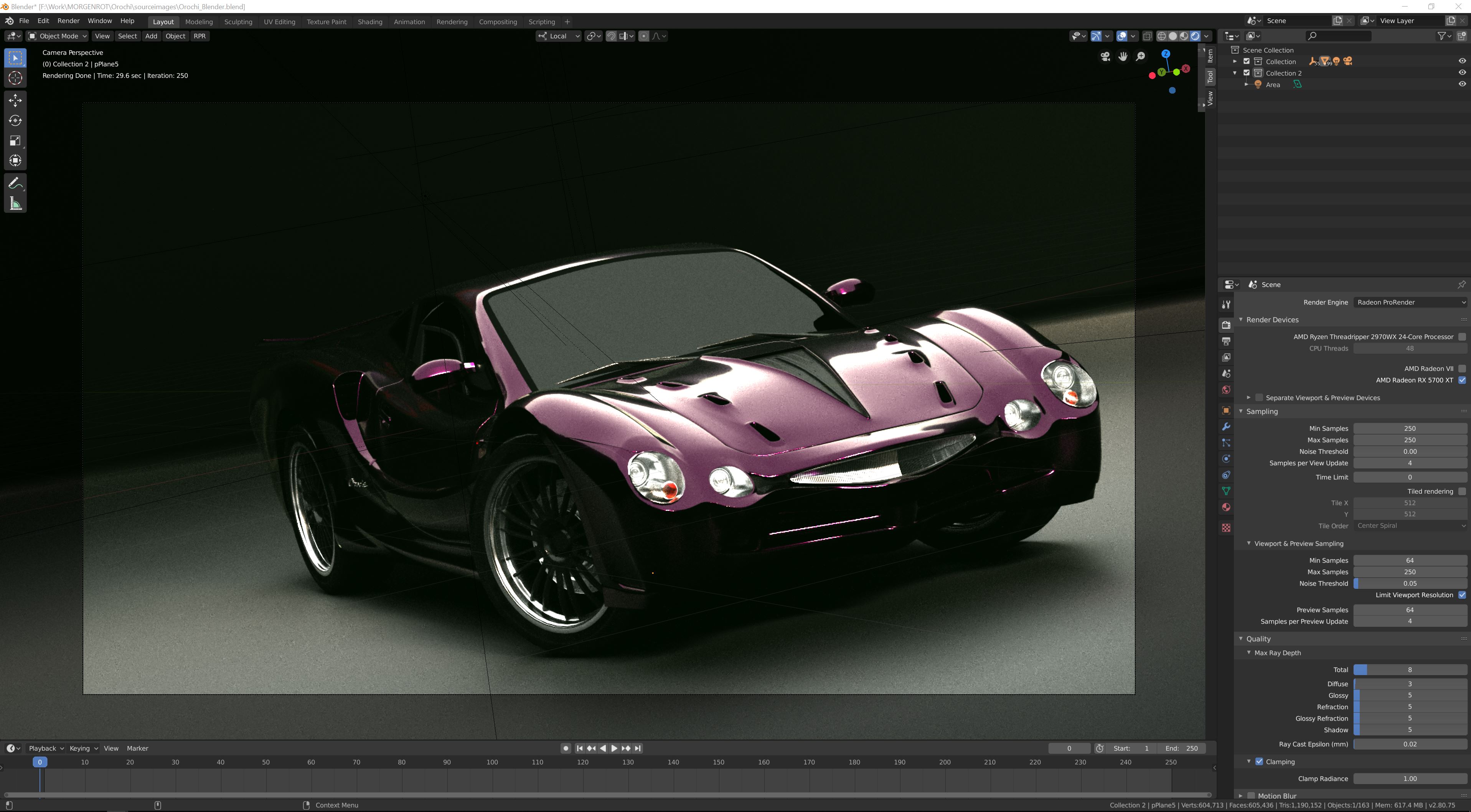1471x812 pixels.
Task: Click the Marker timeline menu
Action: point(138,749)
